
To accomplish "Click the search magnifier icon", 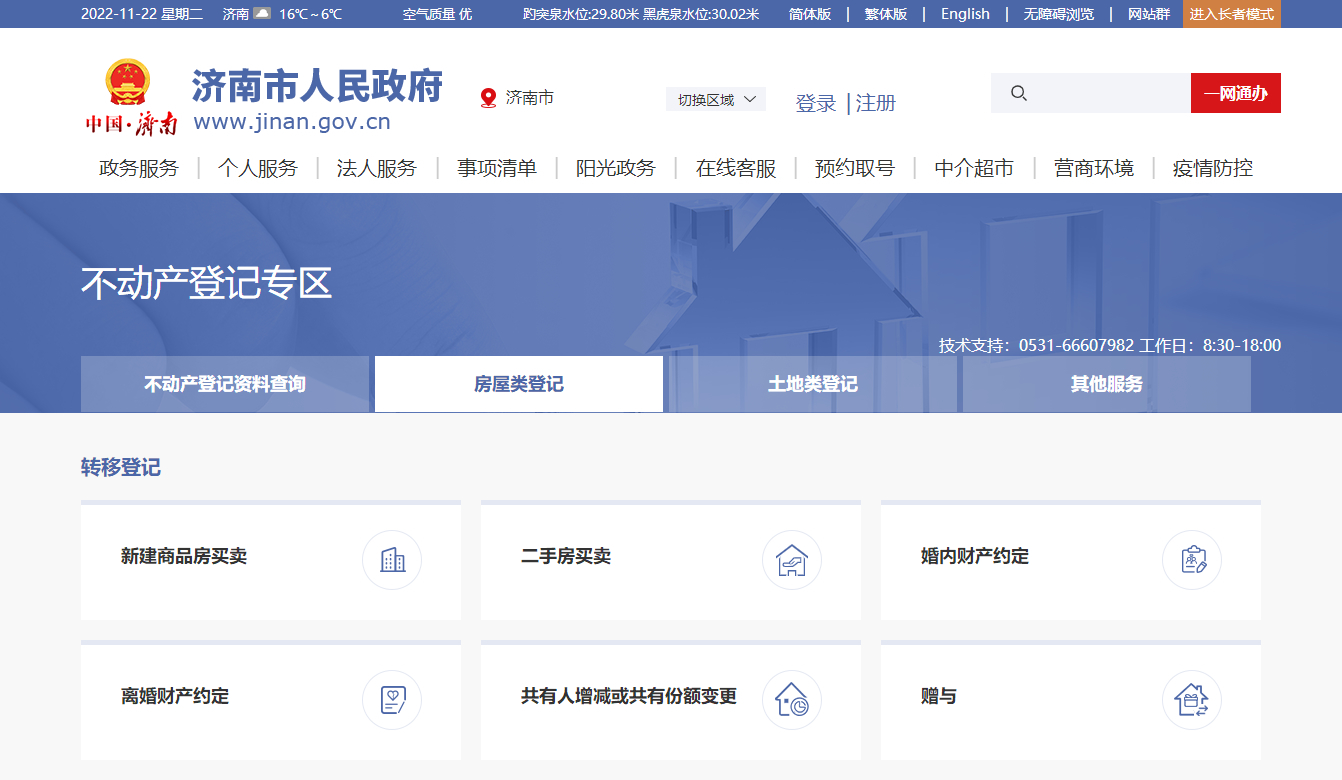I will 1019,93.
